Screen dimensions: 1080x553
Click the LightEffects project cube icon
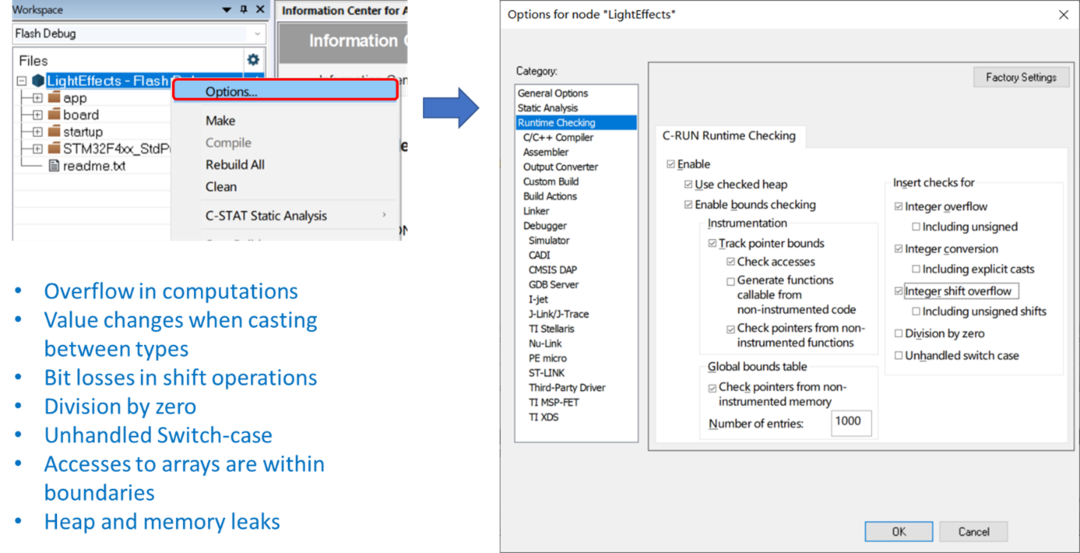click(x=37, y=81)
